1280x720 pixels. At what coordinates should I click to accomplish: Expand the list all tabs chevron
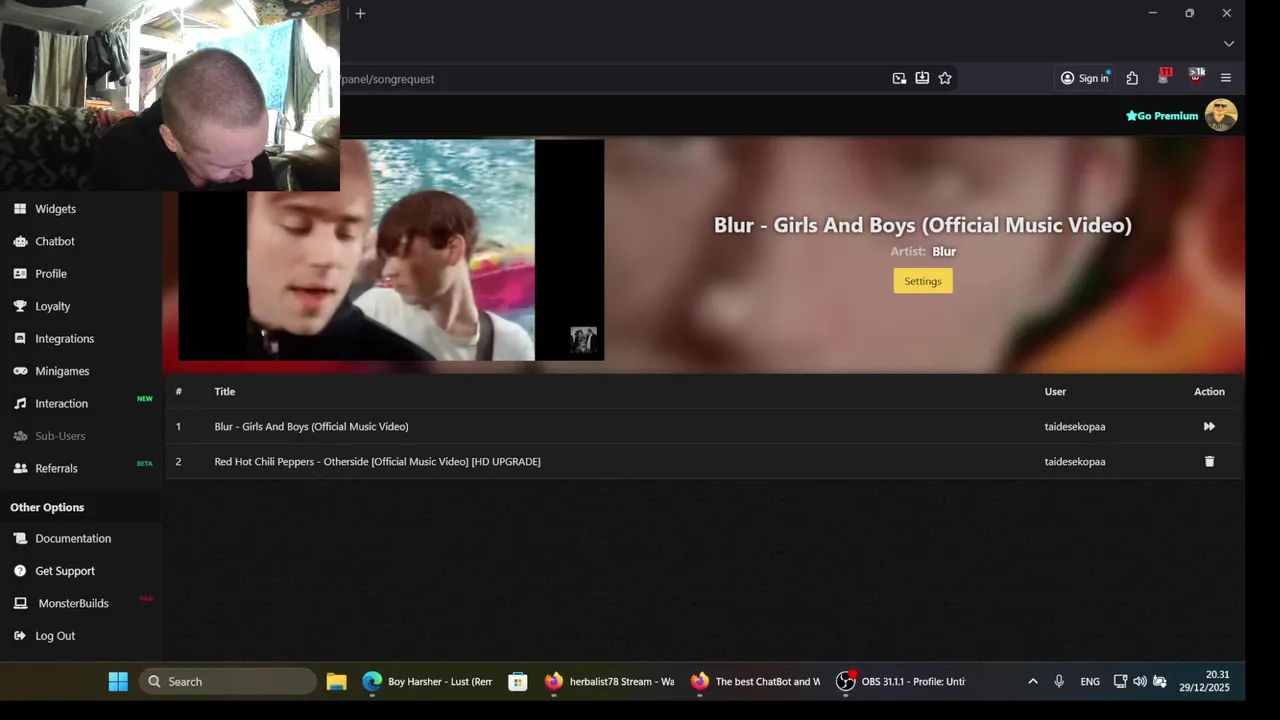1229,44
